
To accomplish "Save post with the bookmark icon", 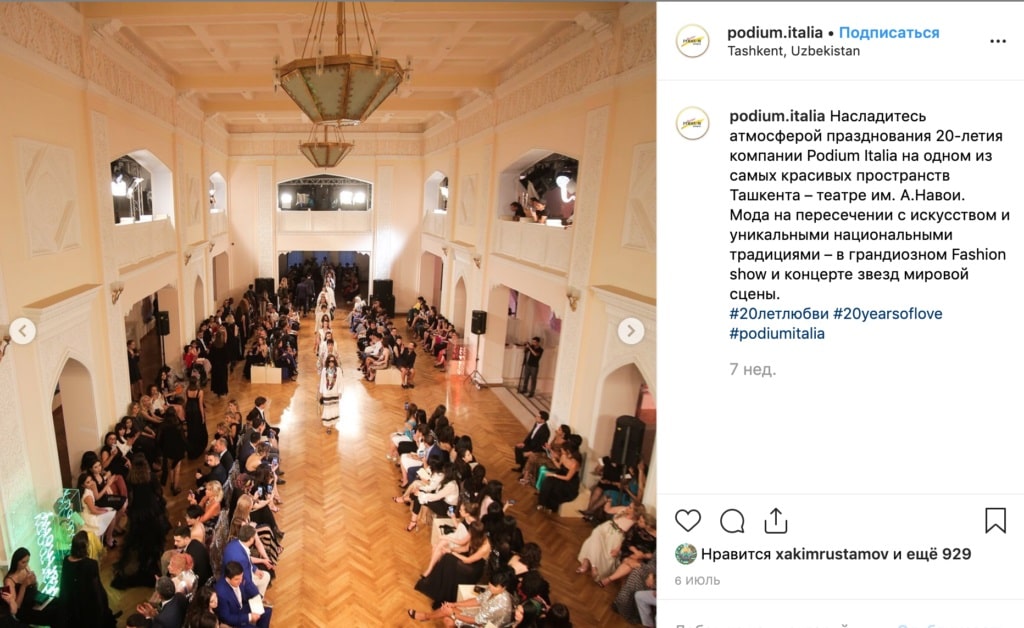I will (x=995, y=520).
